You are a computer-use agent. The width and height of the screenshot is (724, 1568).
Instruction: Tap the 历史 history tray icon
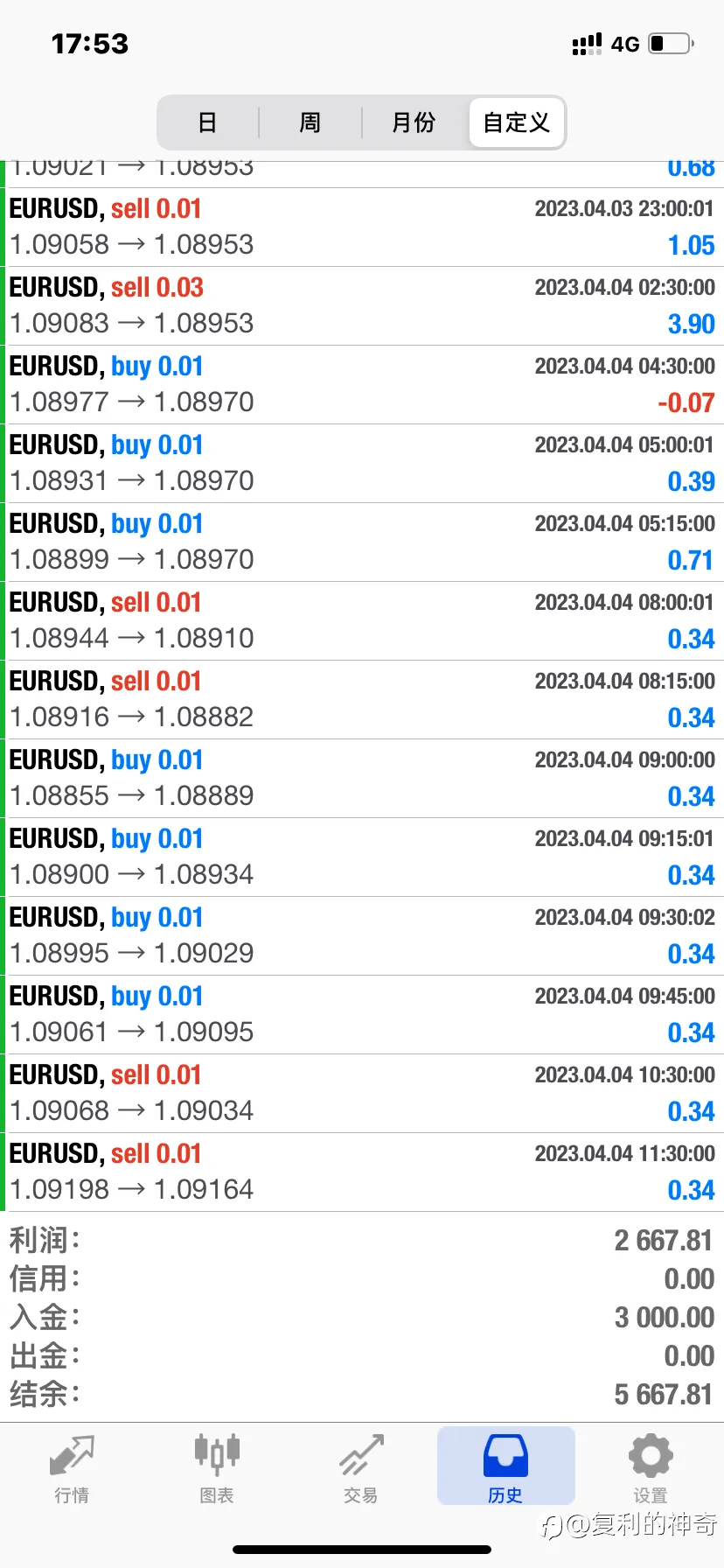click(505, 1455)
